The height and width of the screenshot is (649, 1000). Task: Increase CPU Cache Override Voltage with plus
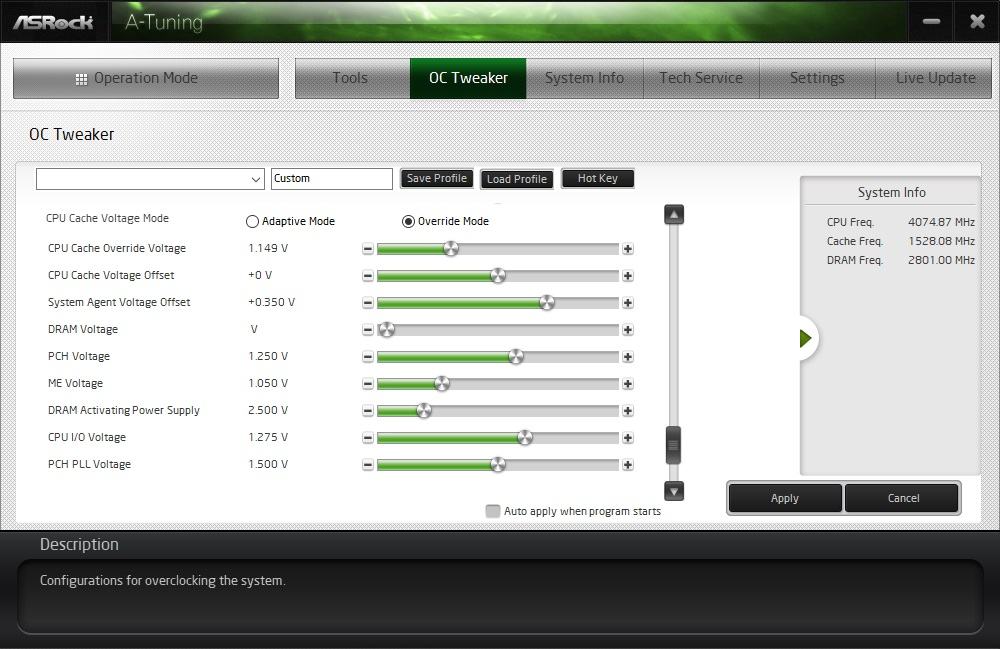click(628, 249)
